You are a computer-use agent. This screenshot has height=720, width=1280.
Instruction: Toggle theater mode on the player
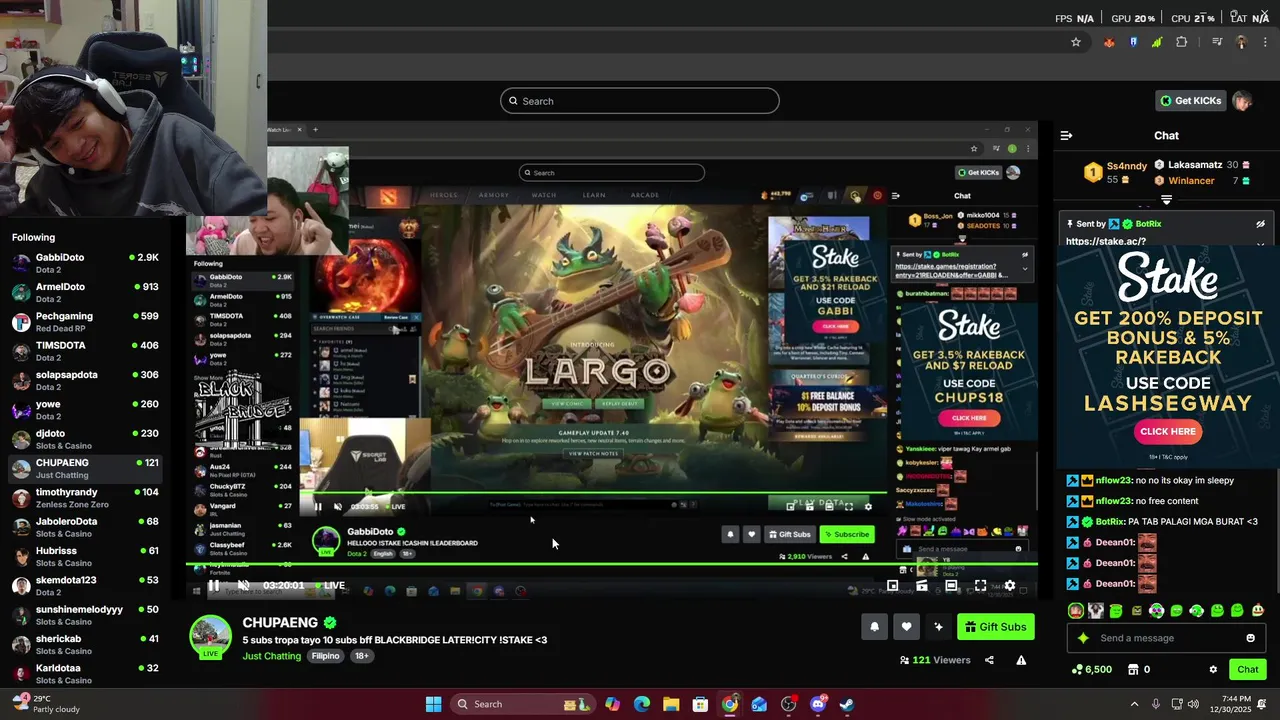(x=951, y=586)
